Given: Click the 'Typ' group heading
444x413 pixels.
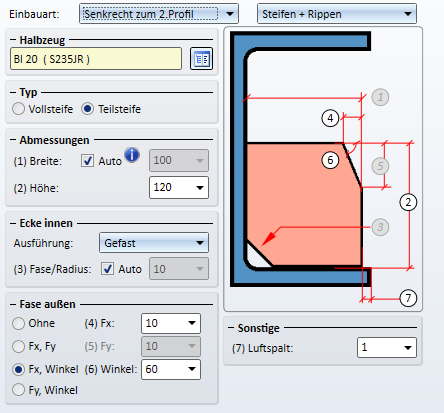Looking at the screenshot, I should (28, 92).
